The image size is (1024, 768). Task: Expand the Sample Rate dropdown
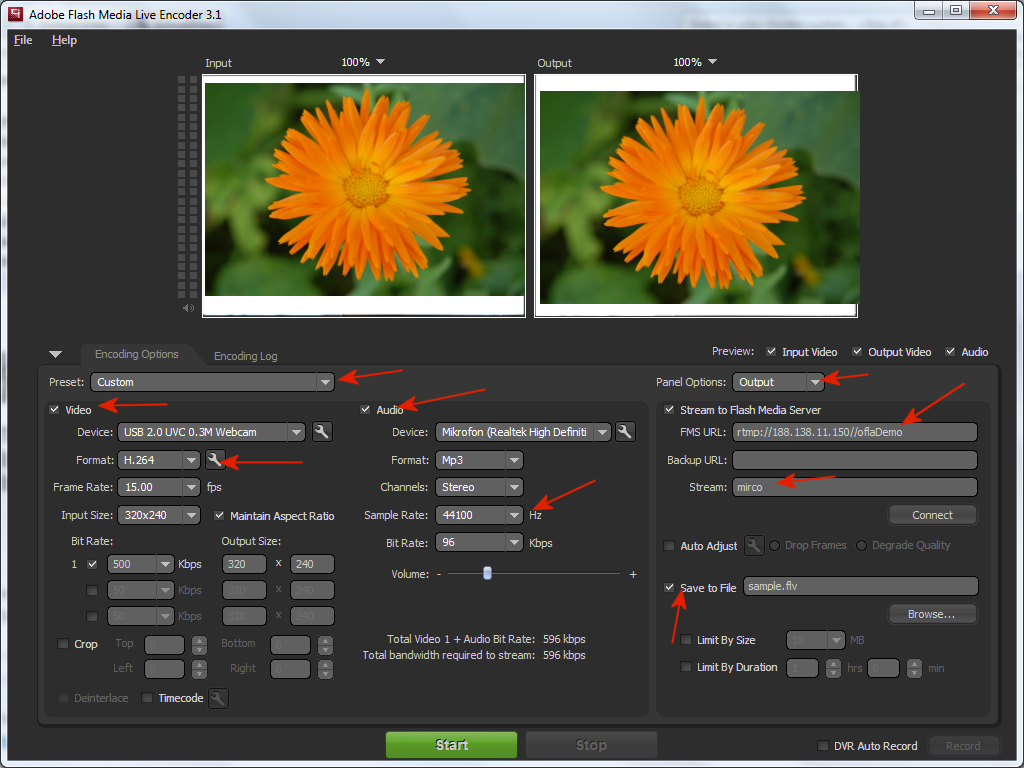(514, 515)
